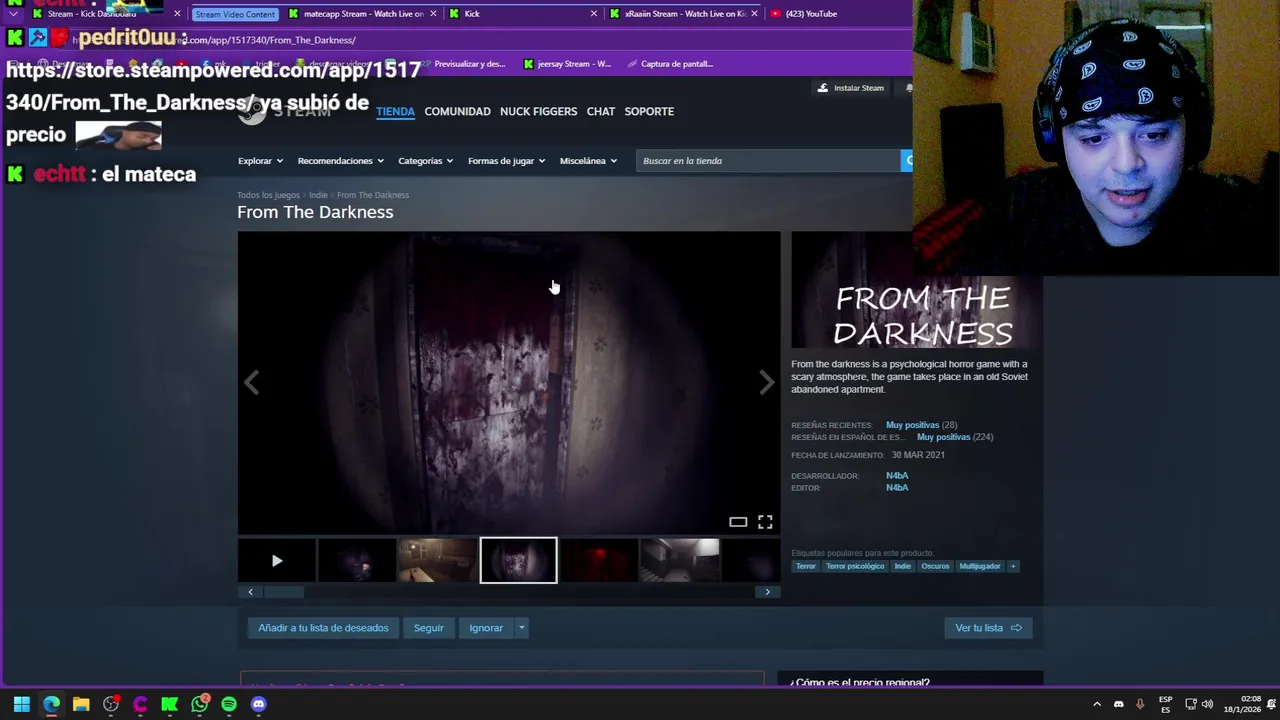1280x720 pixels.
Task: Open the Indie breadcrumb link
Action: [x=318, y=195]
